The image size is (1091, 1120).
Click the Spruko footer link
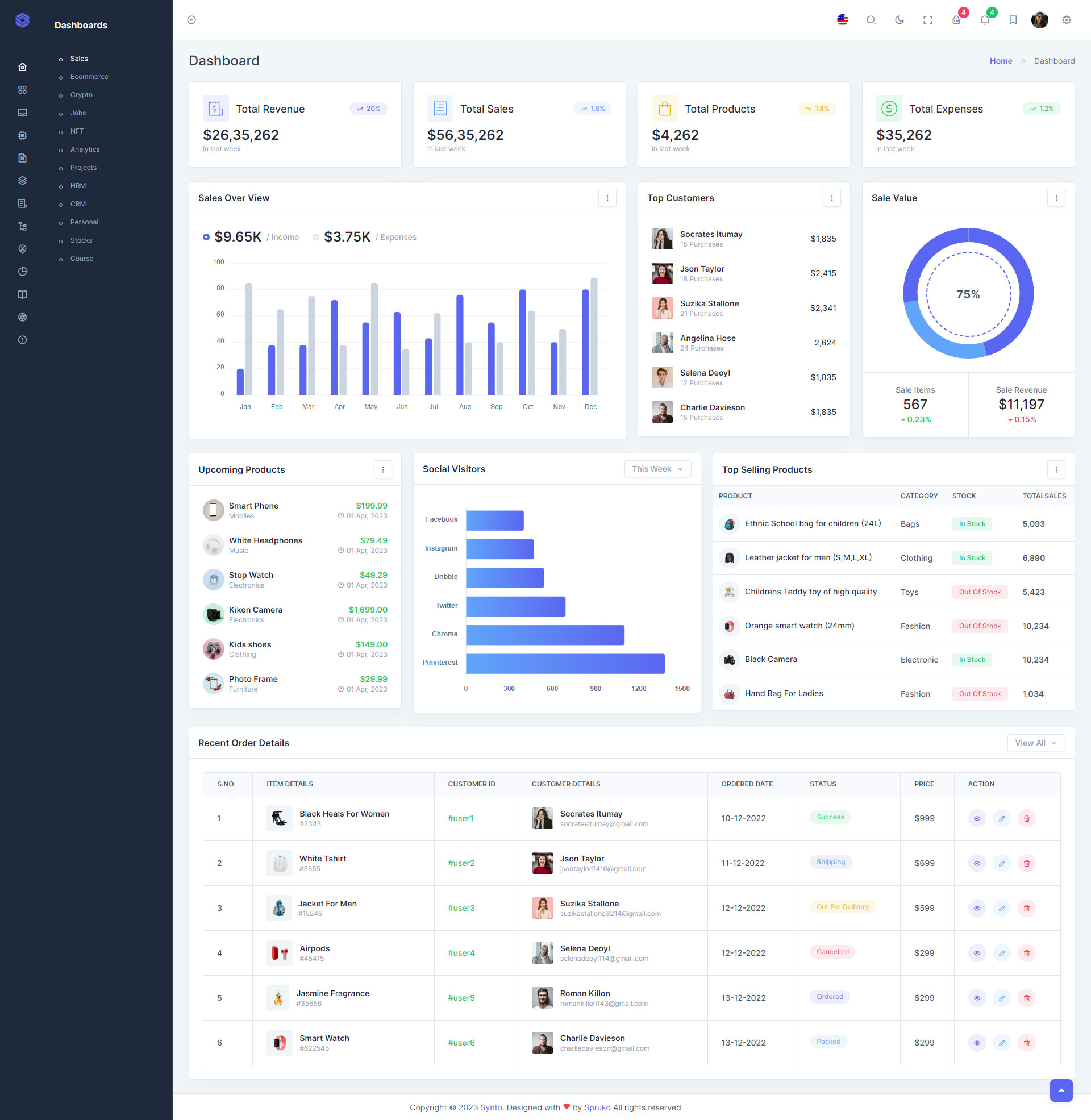tap(597, 1107)
